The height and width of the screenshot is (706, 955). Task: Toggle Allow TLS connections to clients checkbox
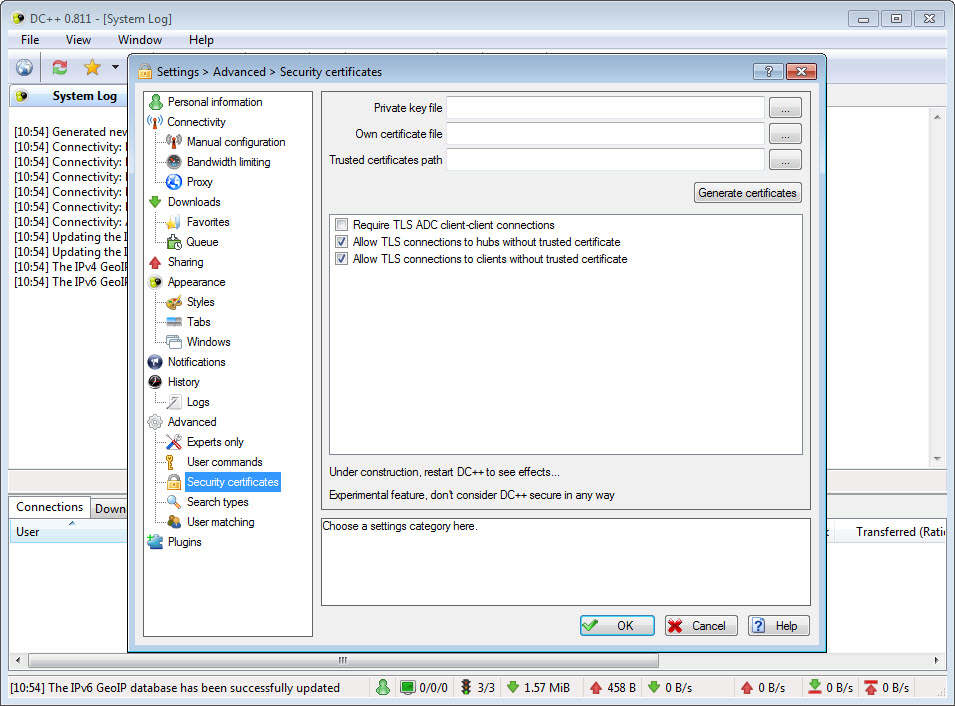coord(341,259)
